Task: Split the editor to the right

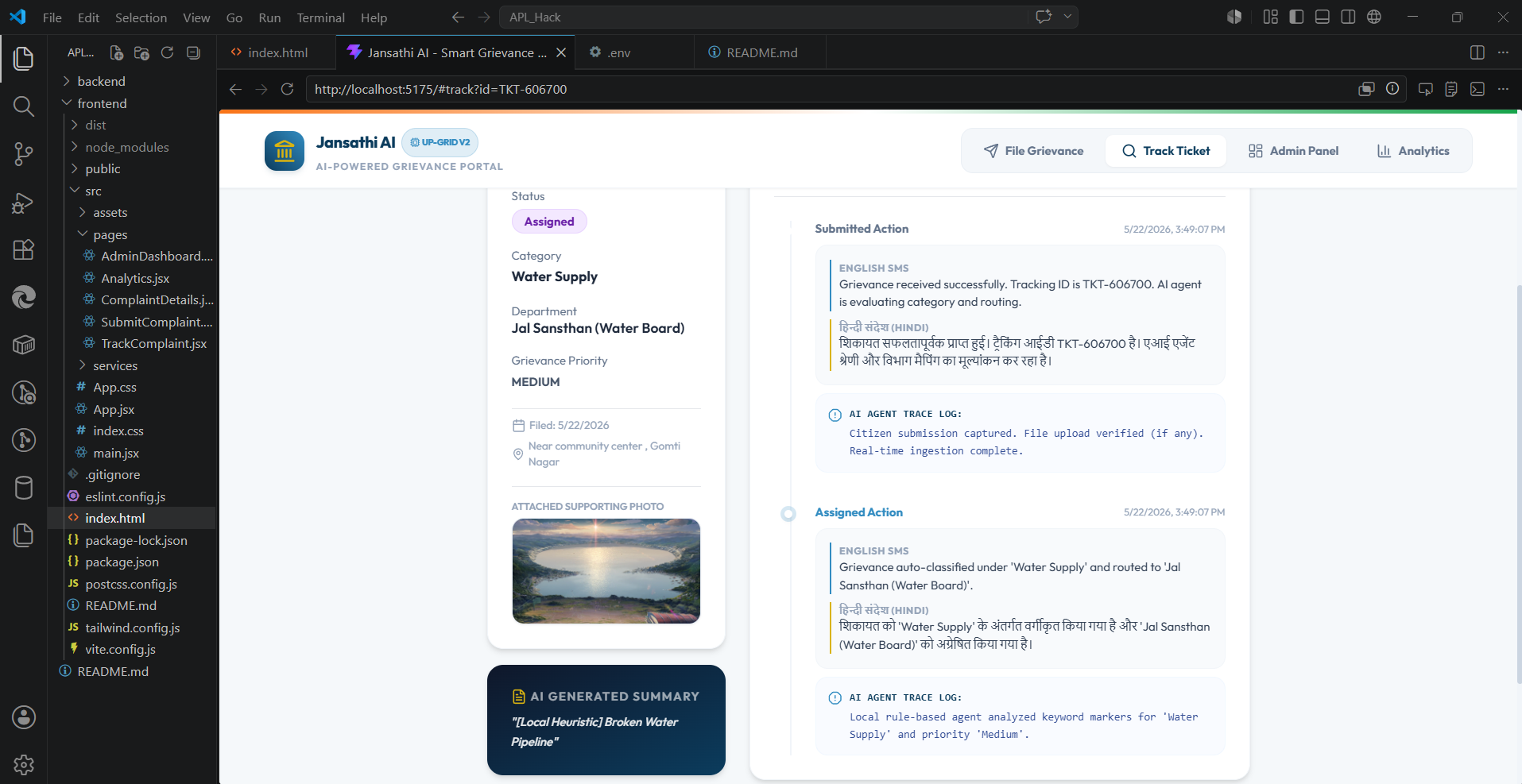Action: tap(1477, 52)
